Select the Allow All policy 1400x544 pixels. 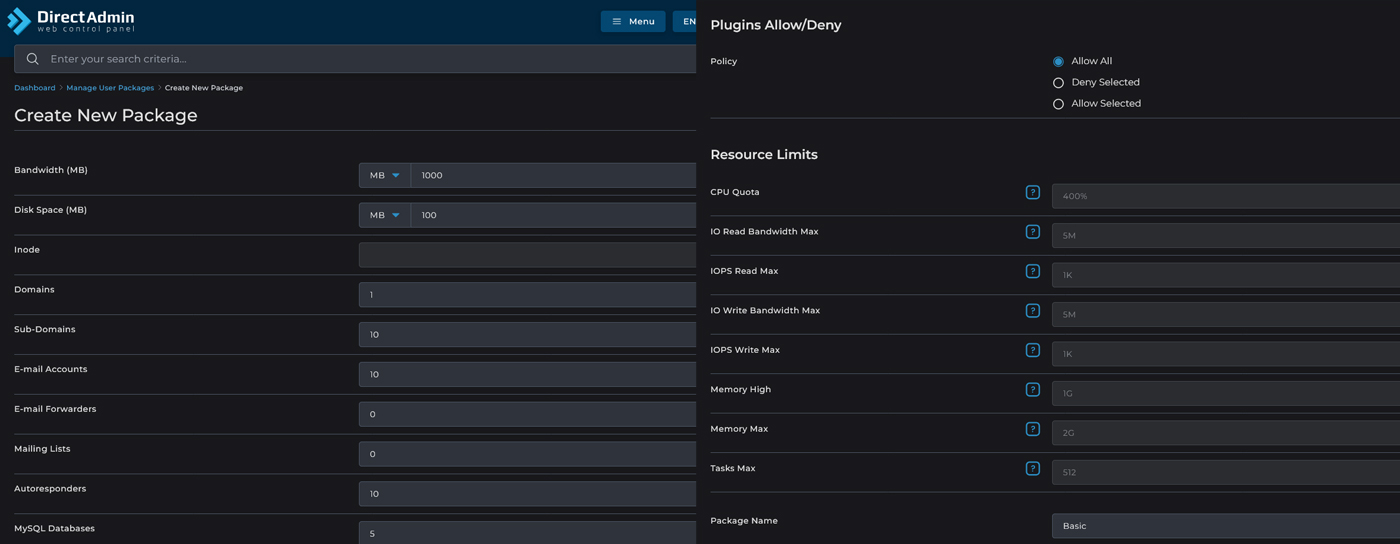coord(1058,62)
